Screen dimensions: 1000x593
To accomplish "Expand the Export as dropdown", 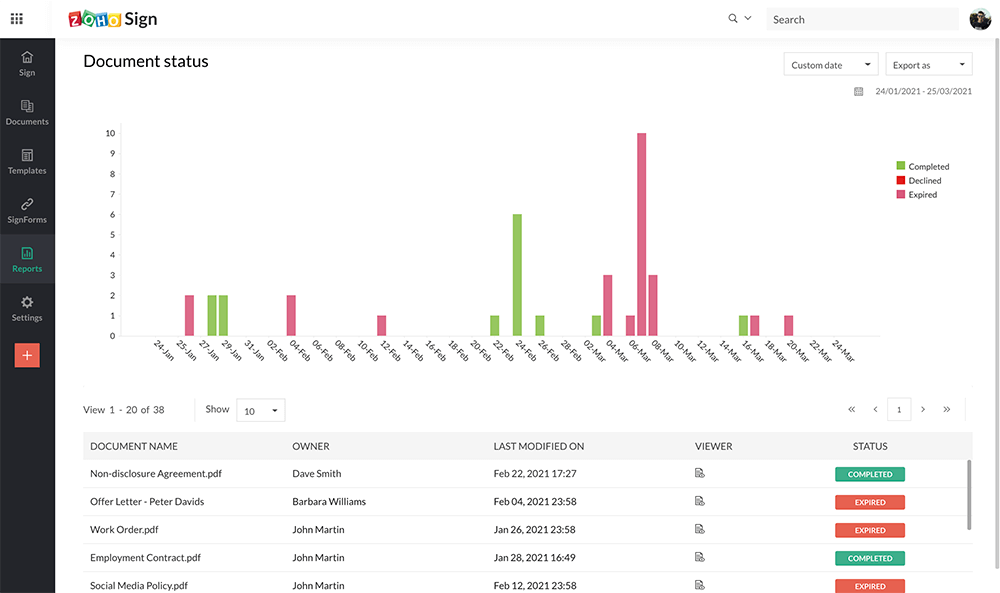I will coord(929,64).
